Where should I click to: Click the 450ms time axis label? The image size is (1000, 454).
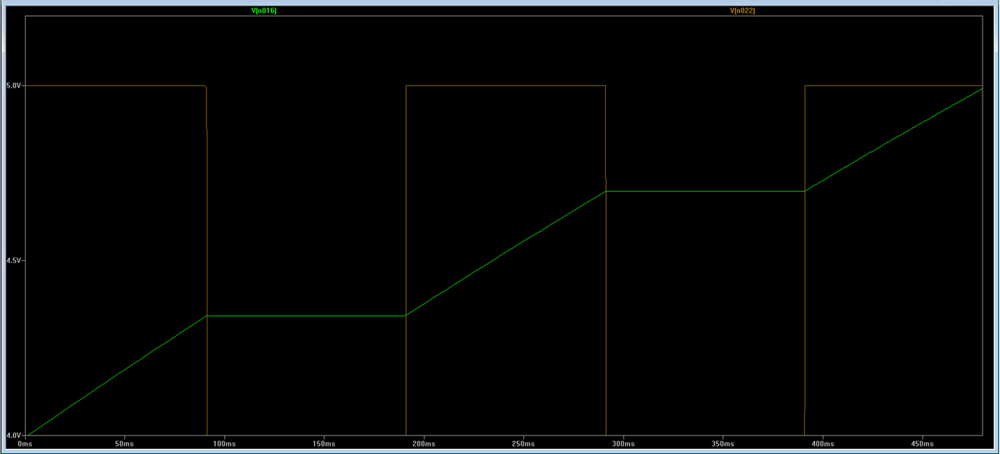tap(922, 443)
